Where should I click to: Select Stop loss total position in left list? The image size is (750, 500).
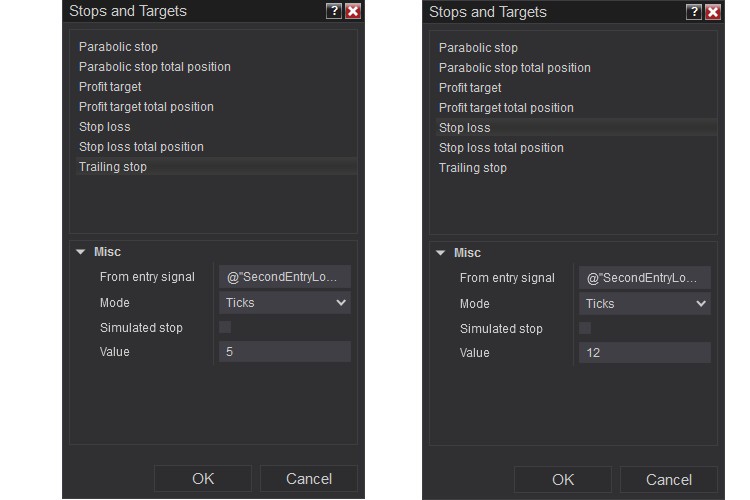pos(141,147)
